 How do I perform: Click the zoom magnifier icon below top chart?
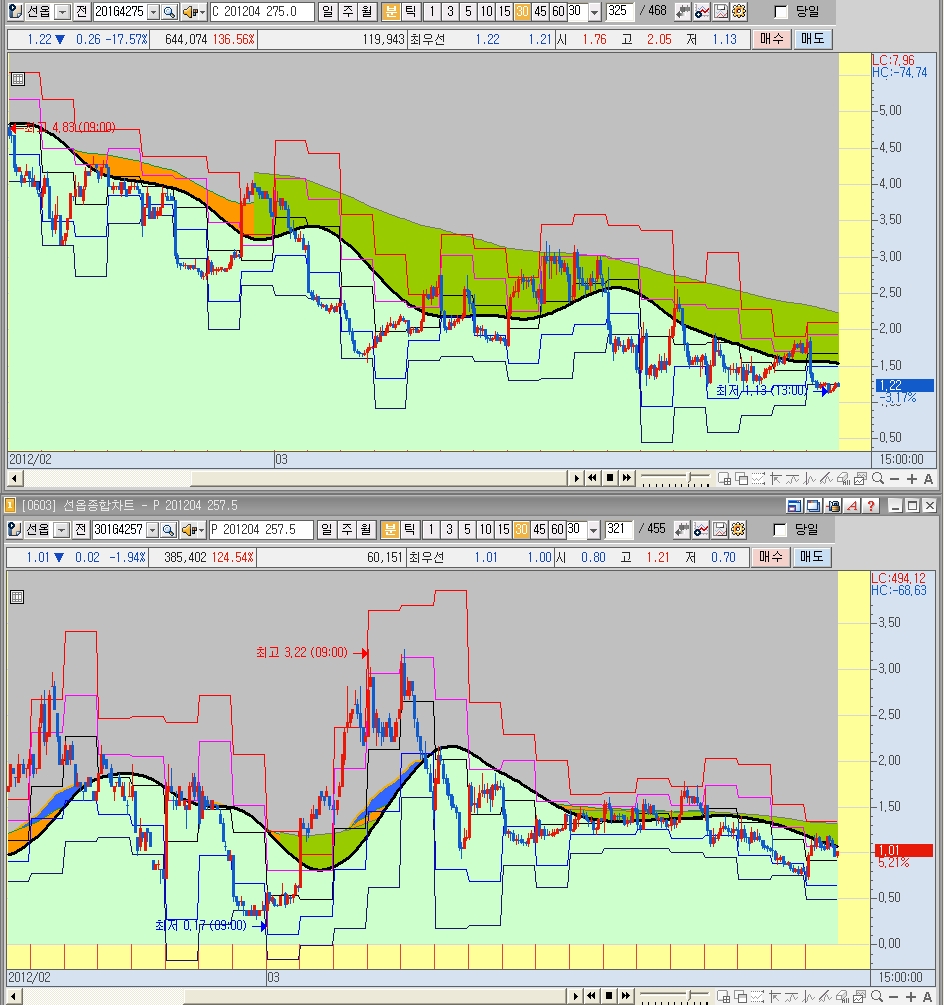click(x=877, y=479)
